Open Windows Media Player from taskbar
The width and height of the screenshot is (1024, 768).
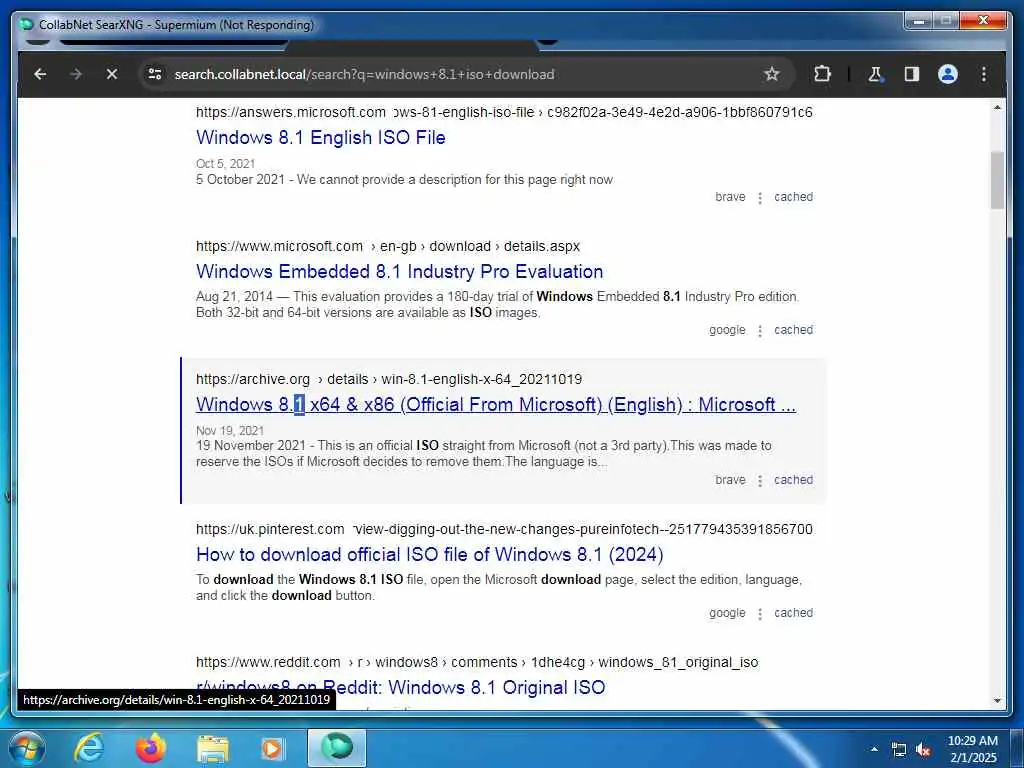[272, 748]
